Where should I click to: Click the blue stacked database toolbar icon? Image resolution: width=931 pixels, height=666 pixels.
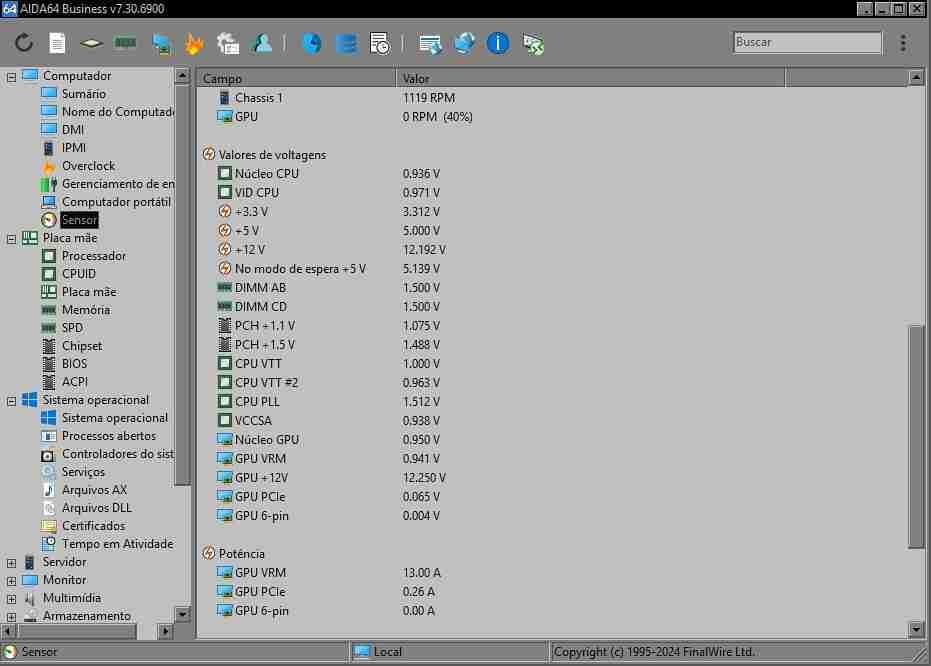346,43
